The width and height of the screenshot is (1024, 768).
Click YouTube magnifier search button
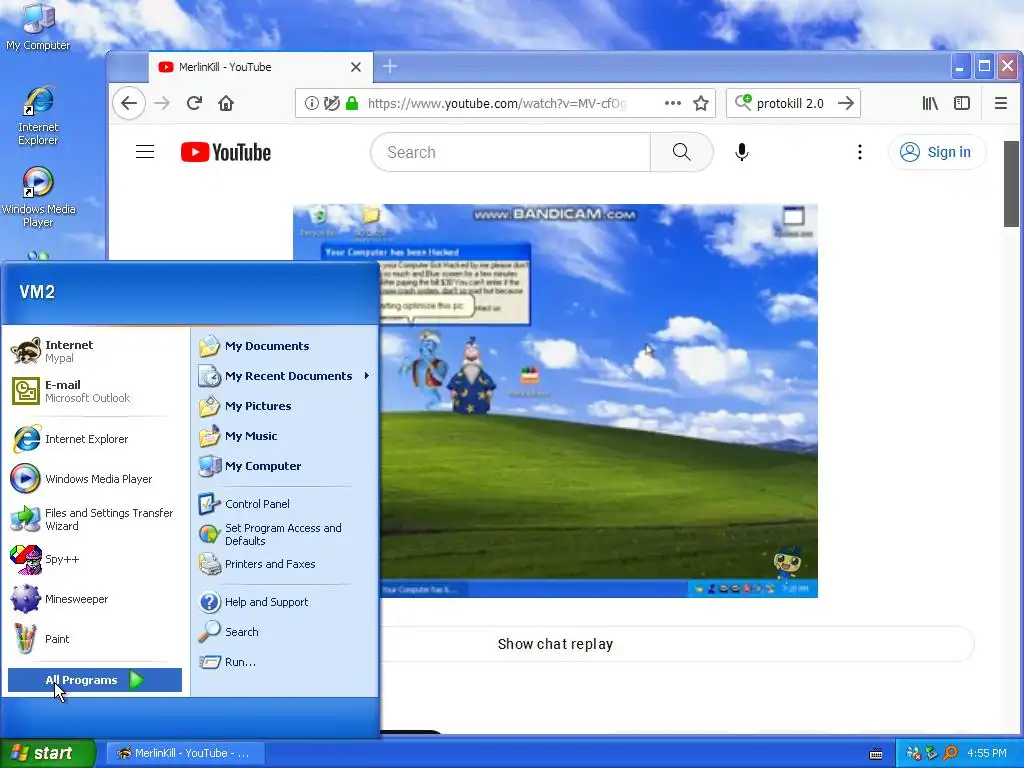pos(682,152)
